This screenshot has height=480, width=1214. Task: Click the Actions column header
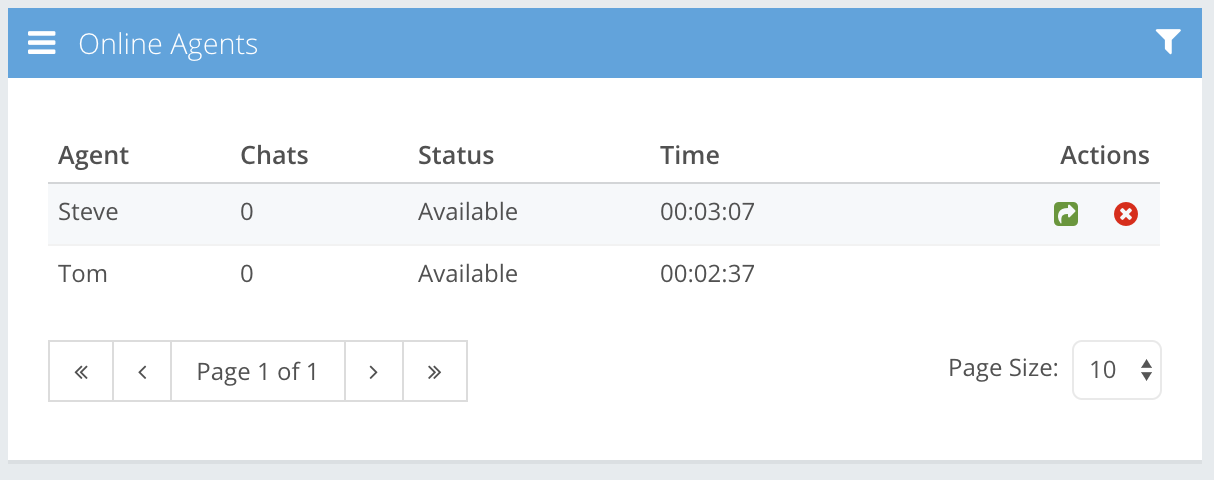1104,155
